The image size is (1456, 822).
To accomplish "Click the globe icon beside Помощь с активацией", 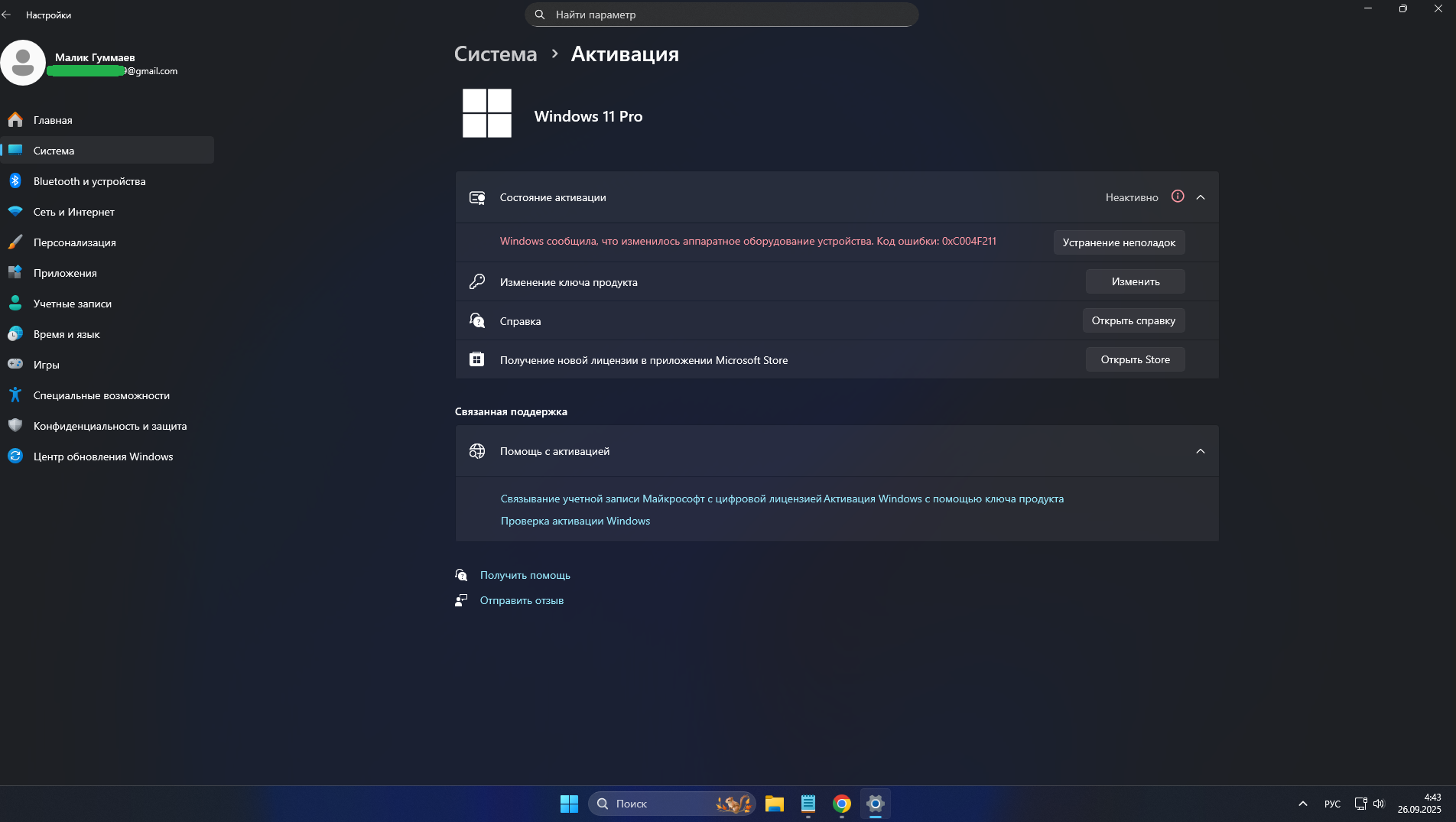I will [477, 451].
